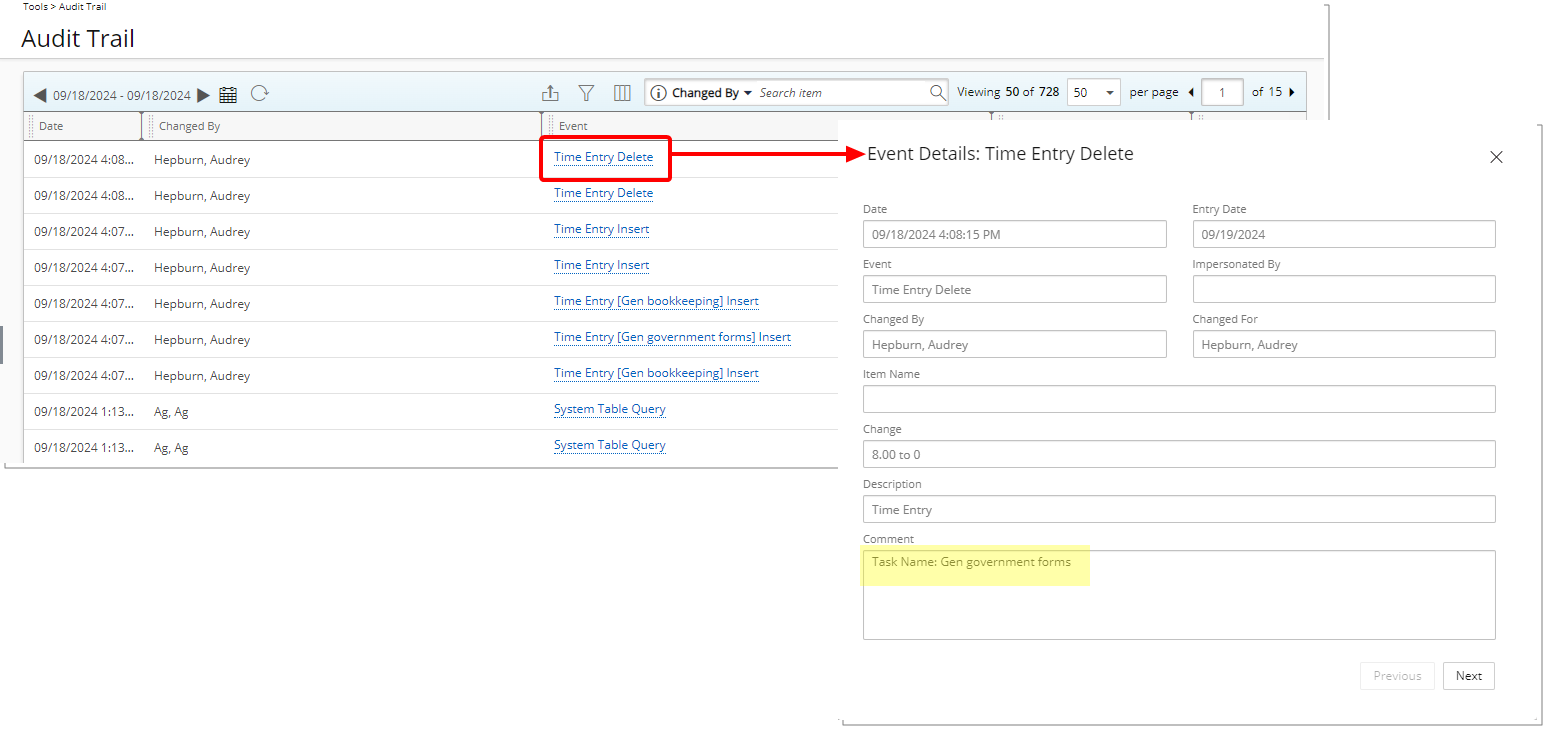Screen dimensions: 1554x737
Task: Click the page number input box
Action: point(1221,91)
